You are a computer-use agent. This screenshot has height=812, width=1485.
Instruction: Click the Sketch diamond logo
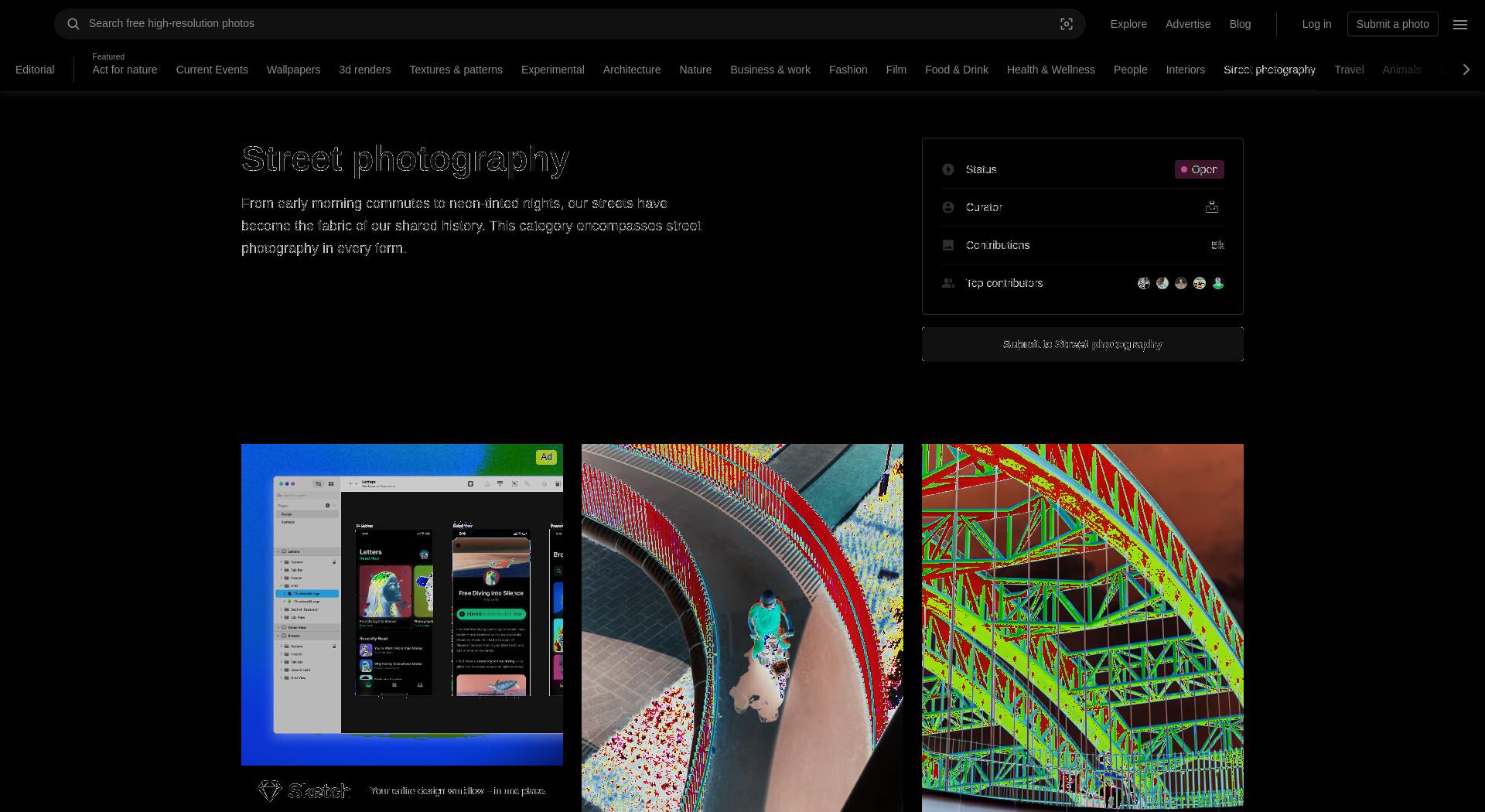tap(270, 790)
